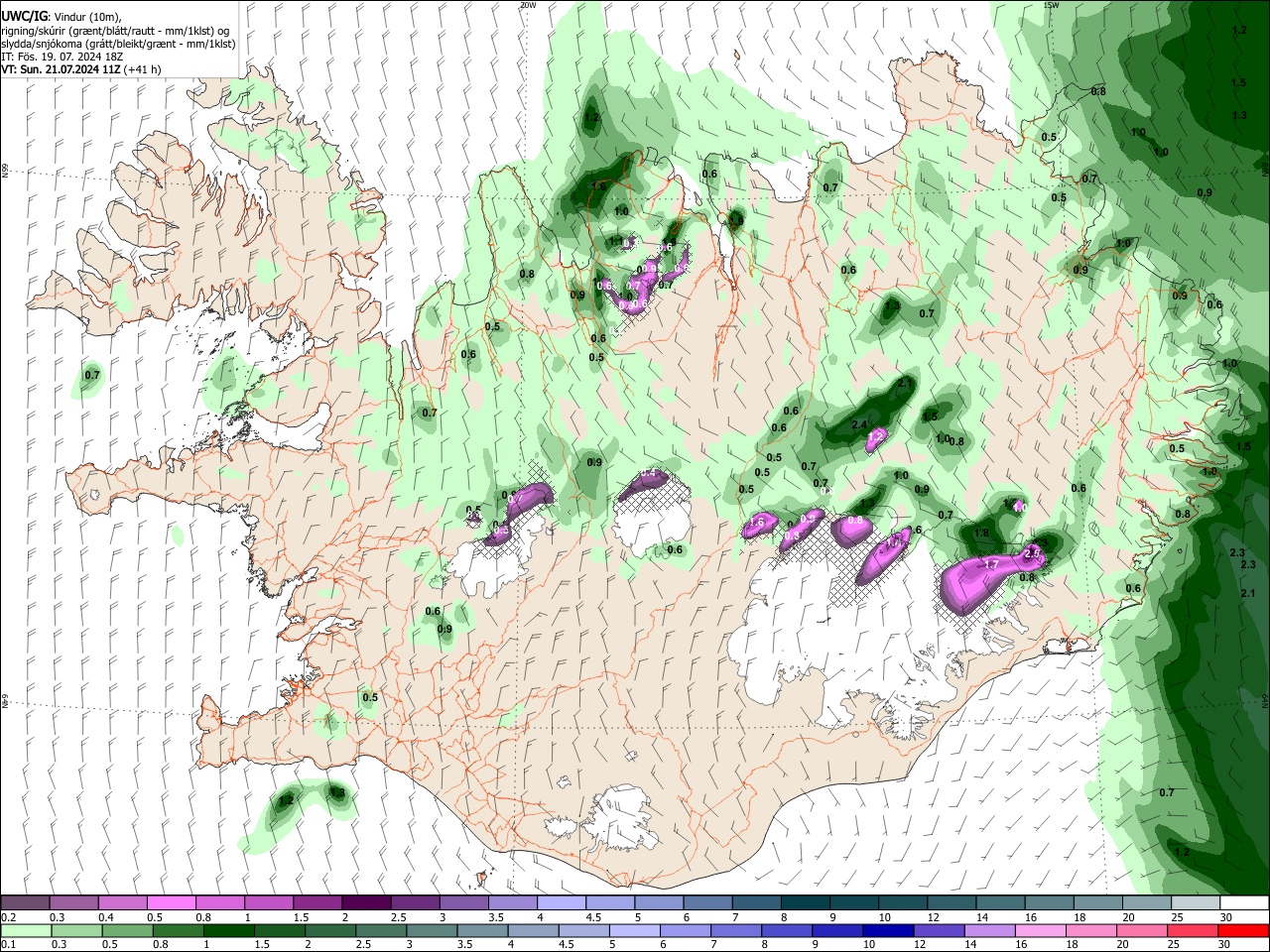Select the lower legend swatch starting at 2.5

[x=381, y=930]
